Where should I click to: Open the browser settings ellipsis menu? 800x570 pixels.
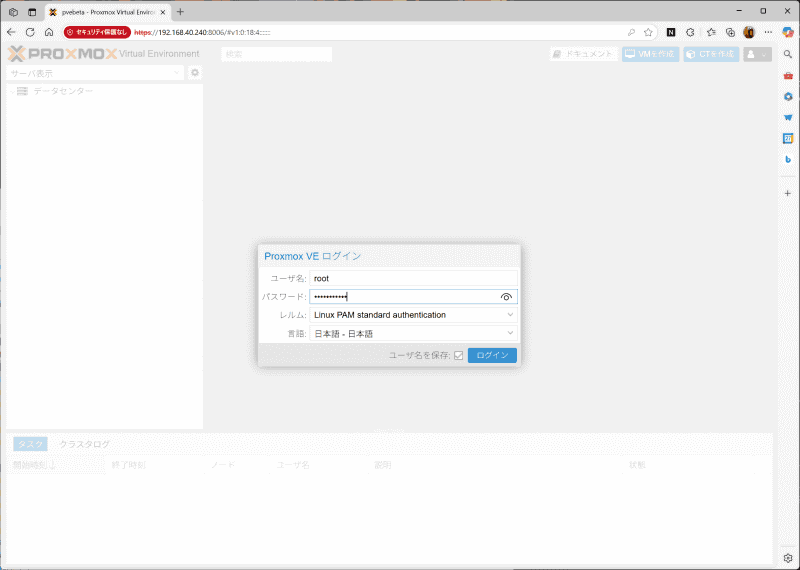768,32
